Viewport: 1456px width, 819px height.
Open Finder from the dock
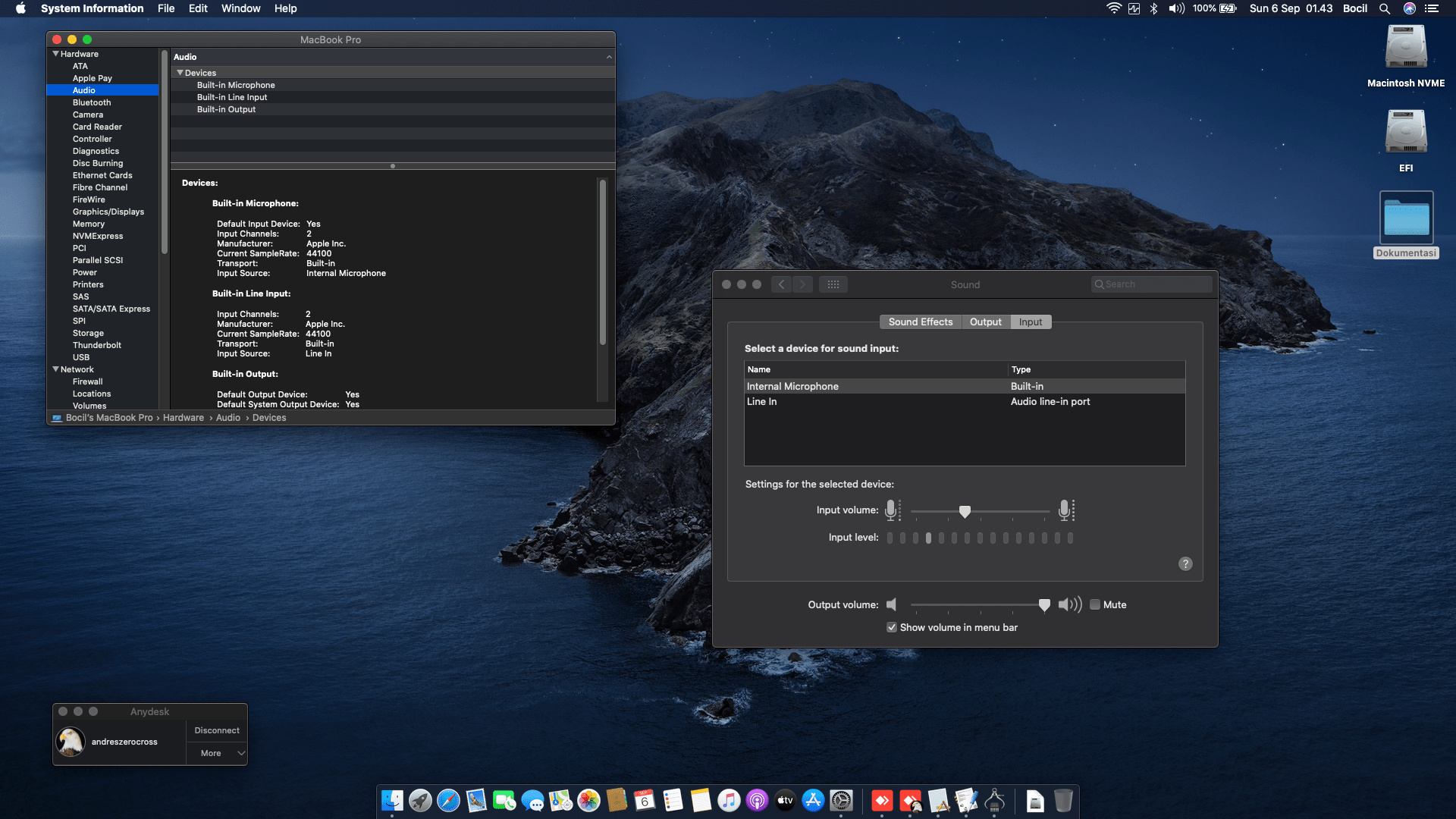point(392,801)
